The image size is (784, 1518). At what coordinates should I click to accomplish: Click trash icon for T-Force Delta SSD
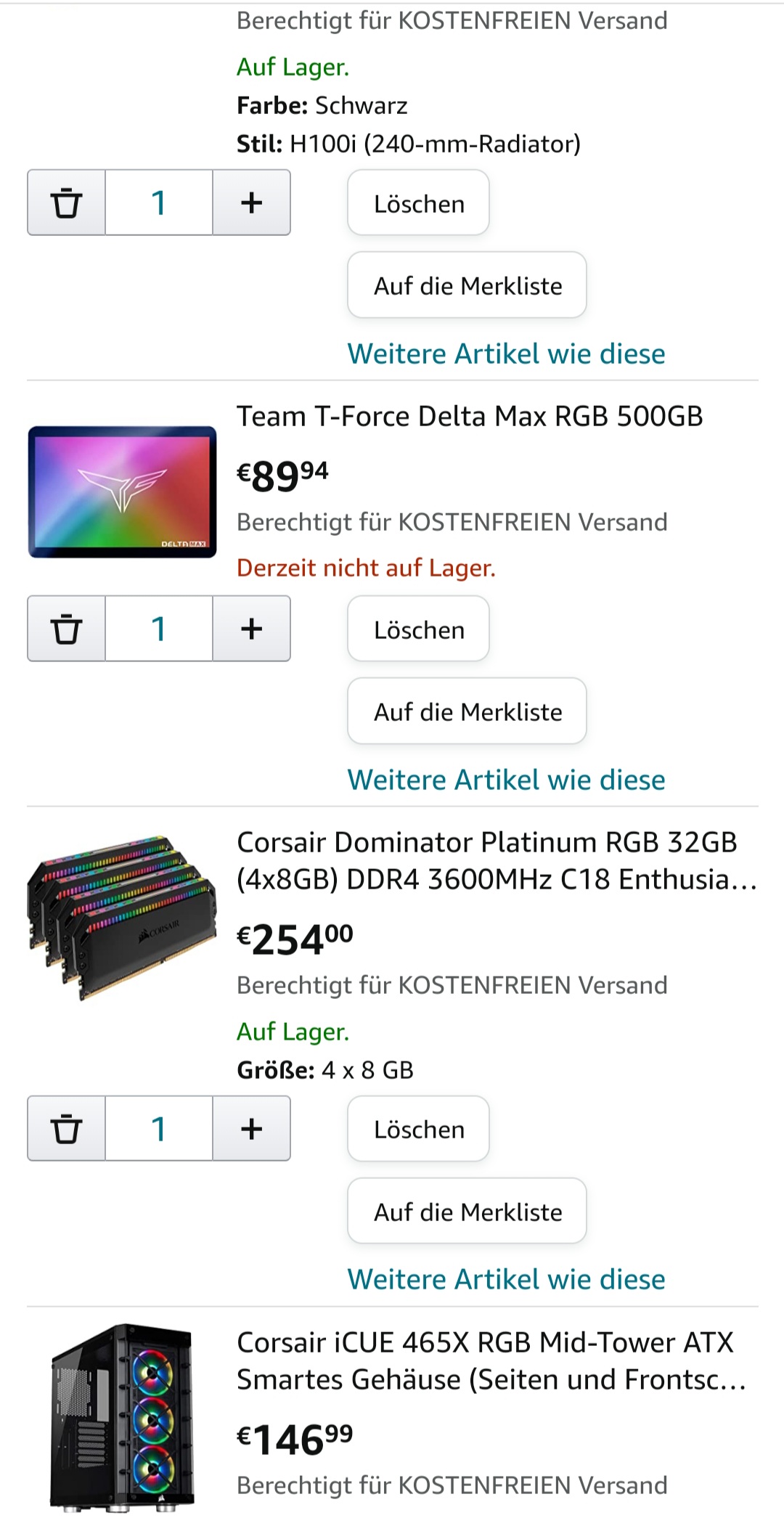click(x=66, y=629)
